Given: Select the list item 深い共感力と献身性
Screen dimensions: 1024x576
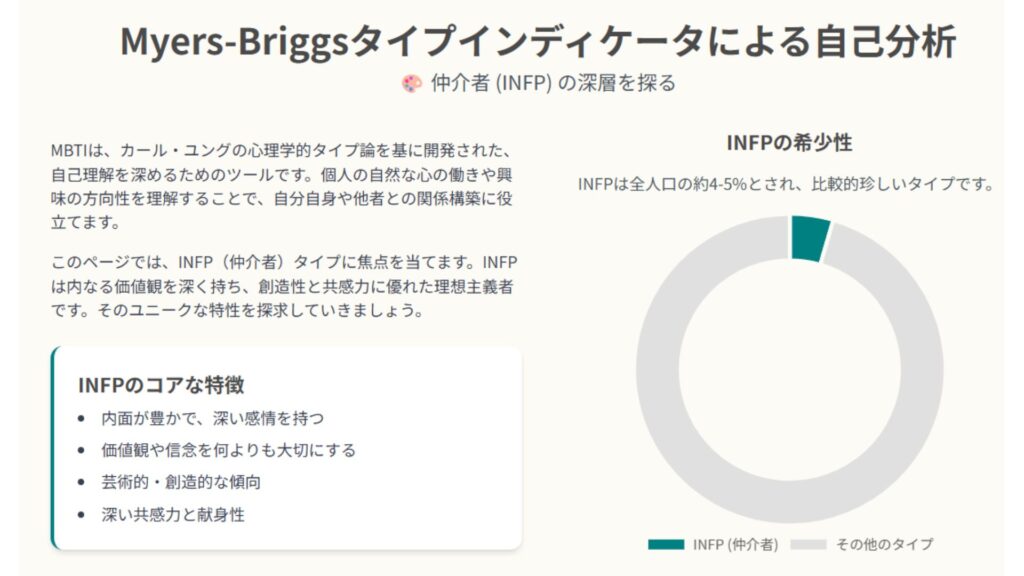Looking at the screenshot, I should tap(173, 515).
